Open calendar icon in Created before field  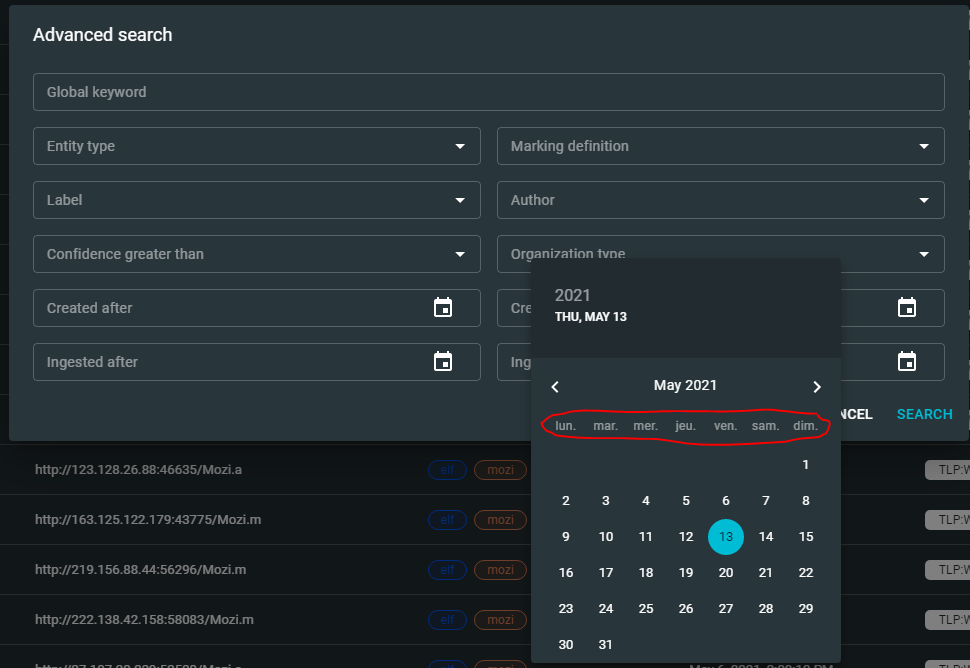(x=907, y=307)
